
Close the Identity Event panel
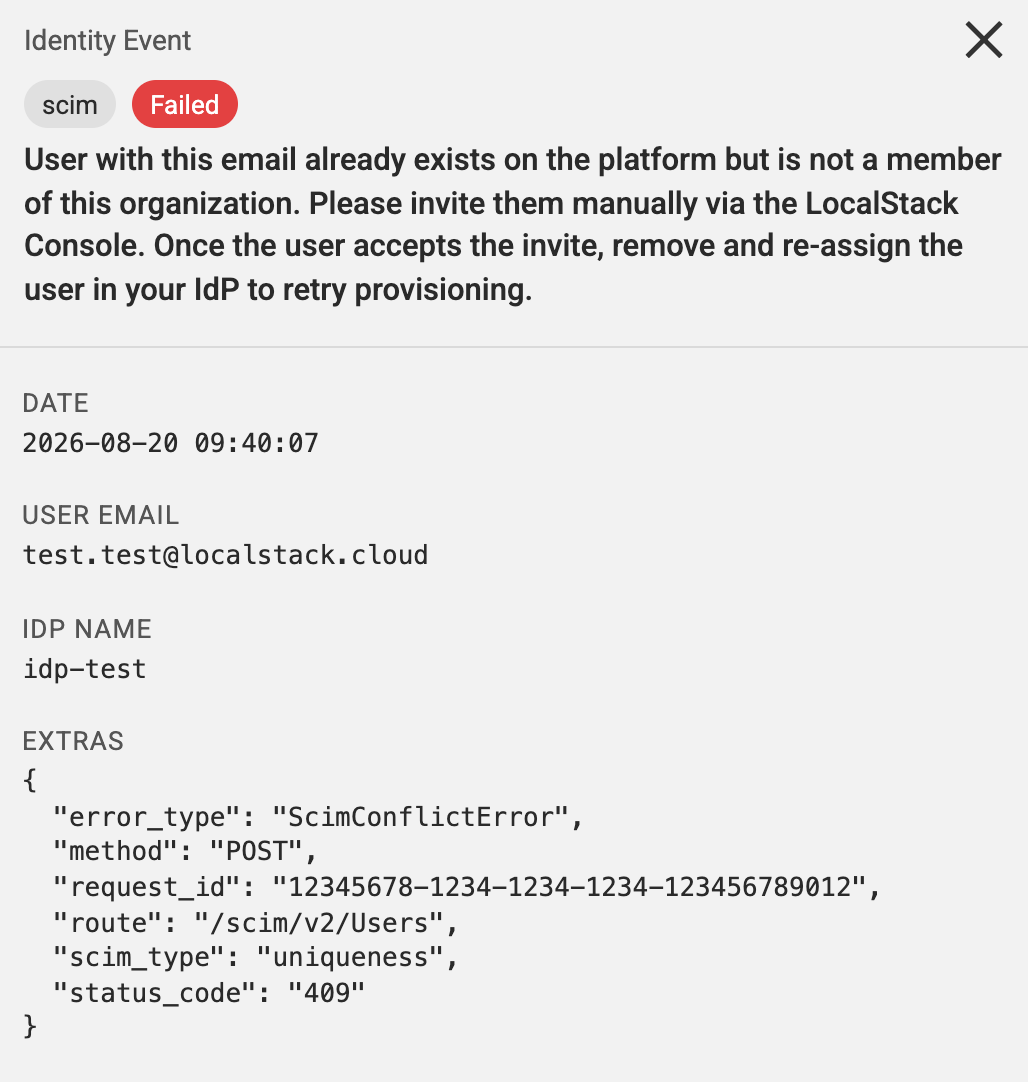(983, 40)
